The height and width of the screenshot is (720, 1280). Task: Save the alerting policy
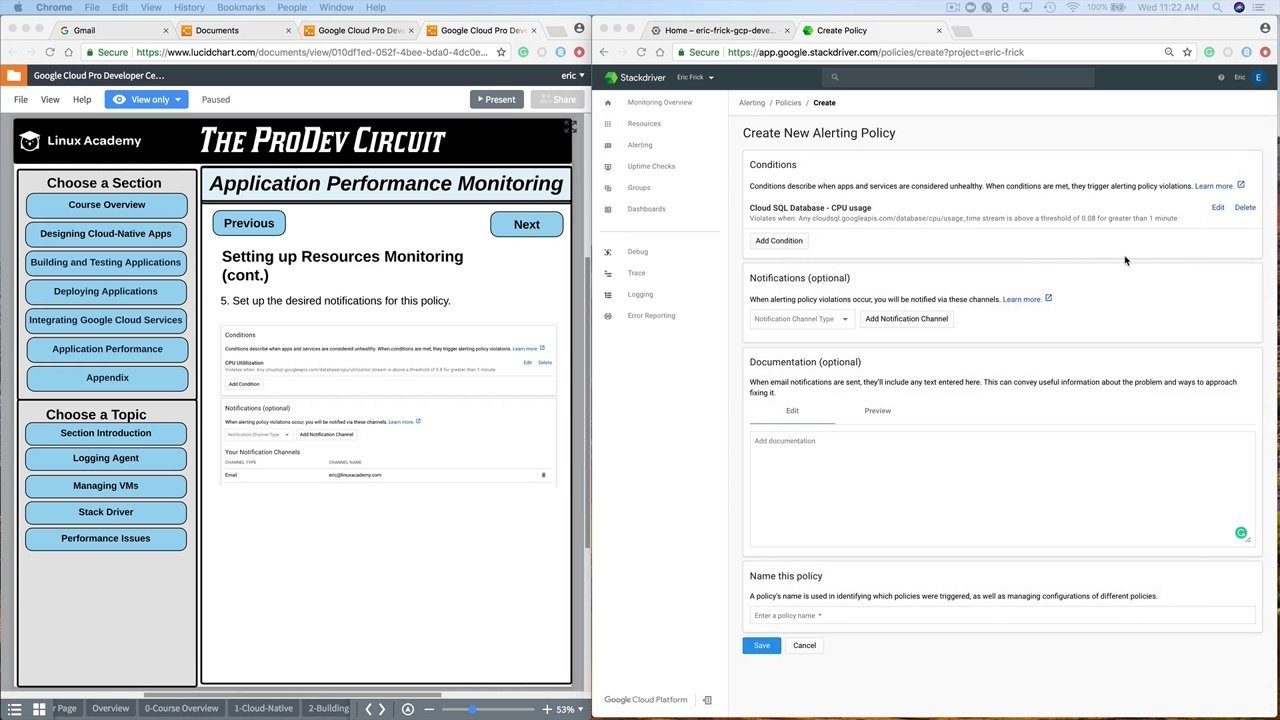click(x=762, y=646)
